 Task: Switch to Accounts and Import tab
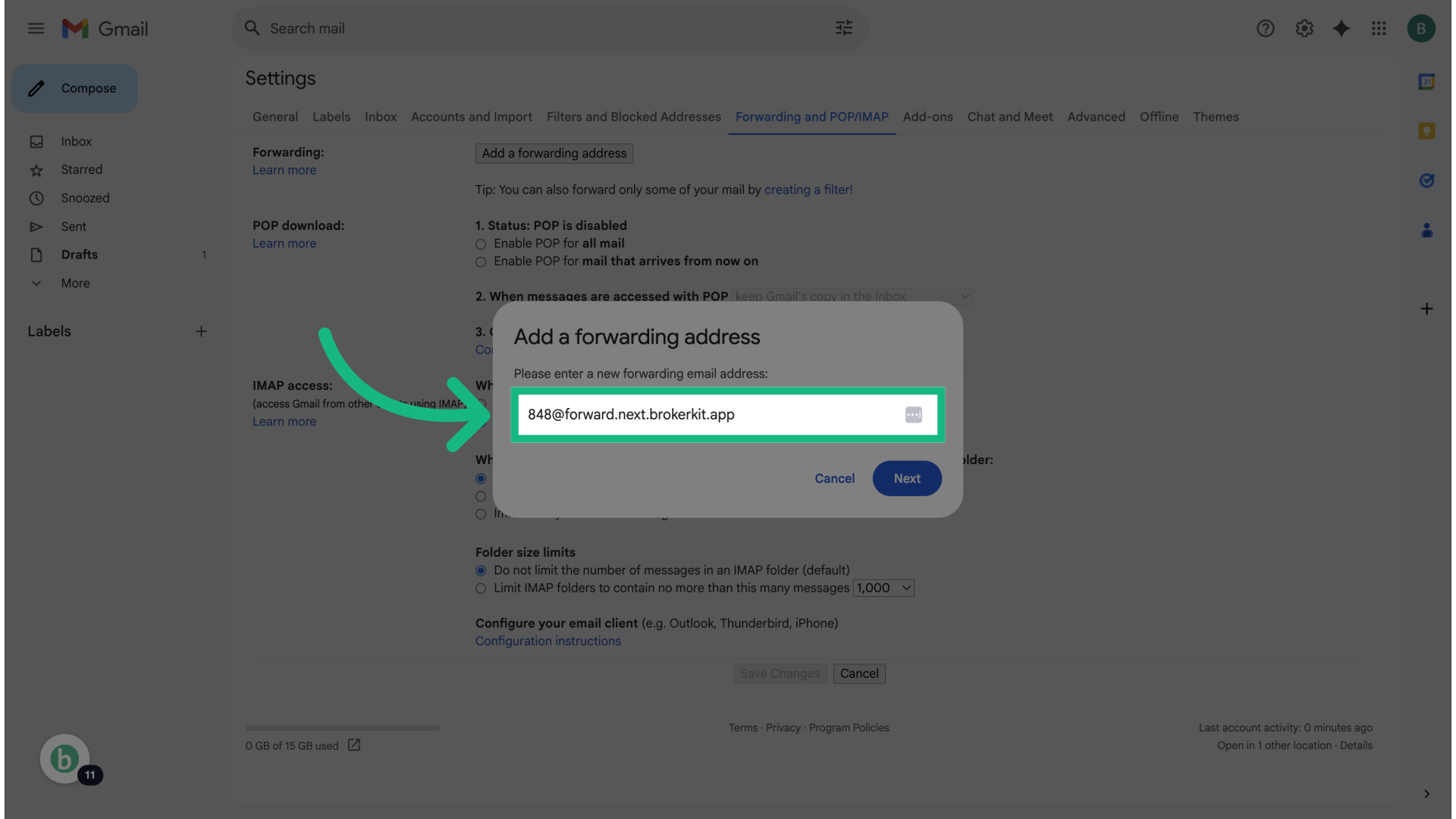click(472, 117)
